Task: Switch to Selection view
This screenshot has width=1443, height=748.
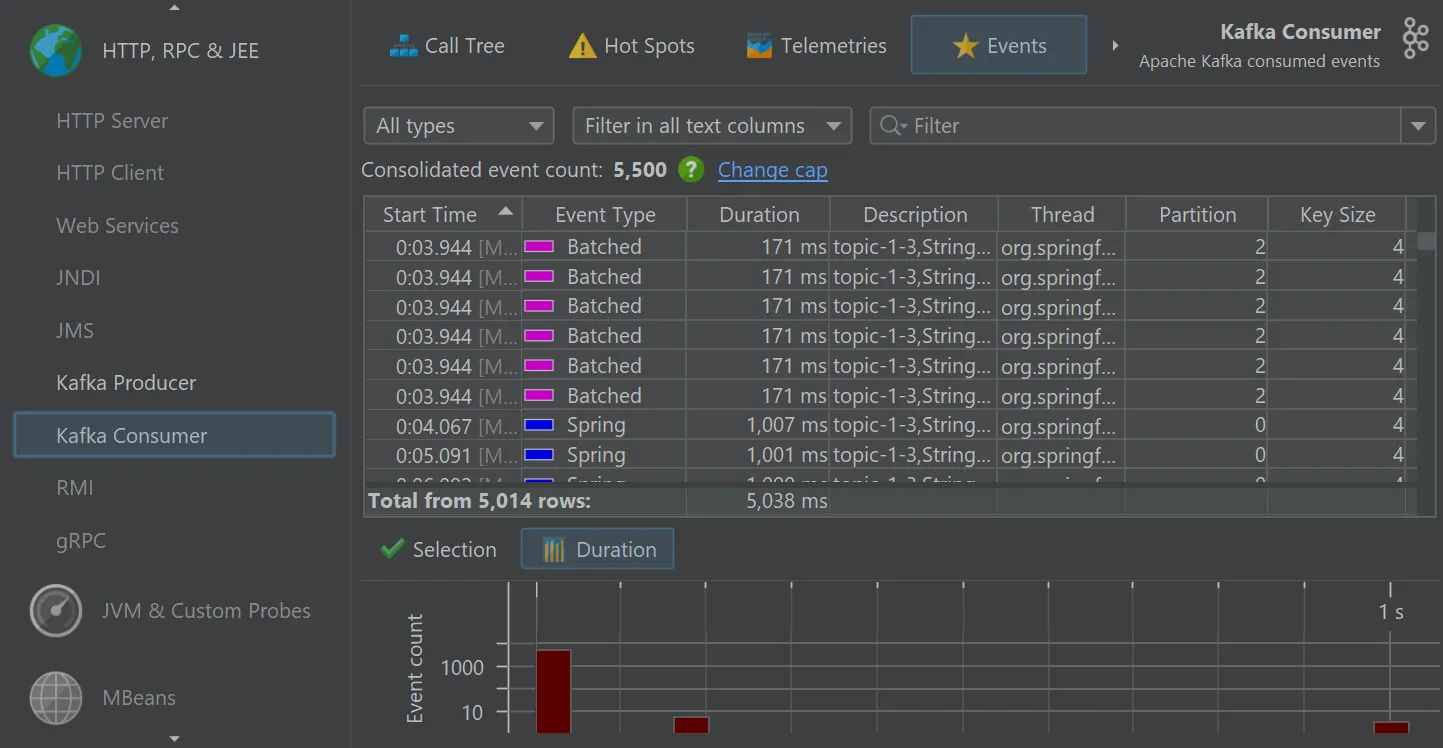Action: 438,549
